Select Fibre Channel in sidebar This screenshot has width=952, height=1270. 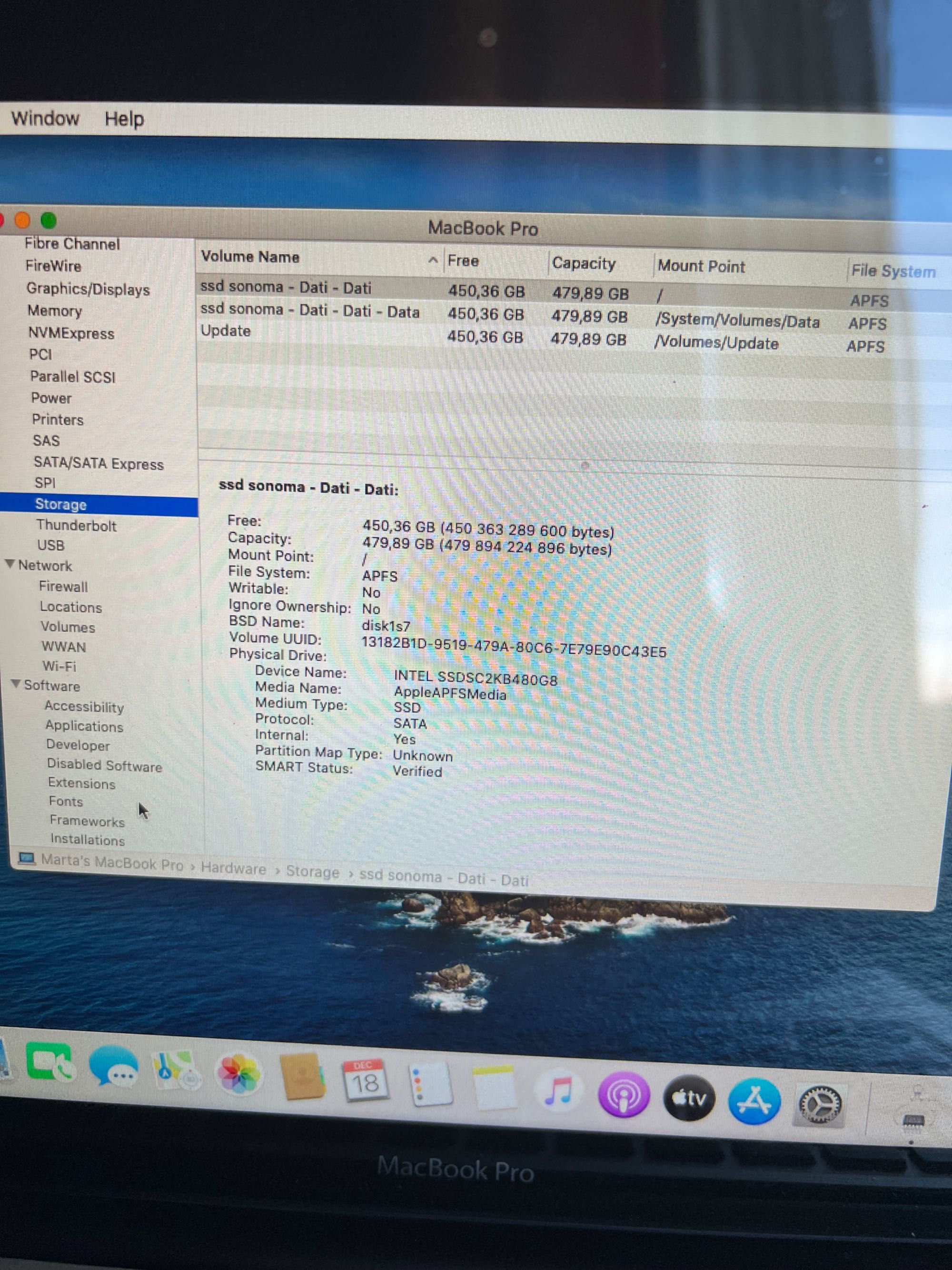(x=72, y=244)
